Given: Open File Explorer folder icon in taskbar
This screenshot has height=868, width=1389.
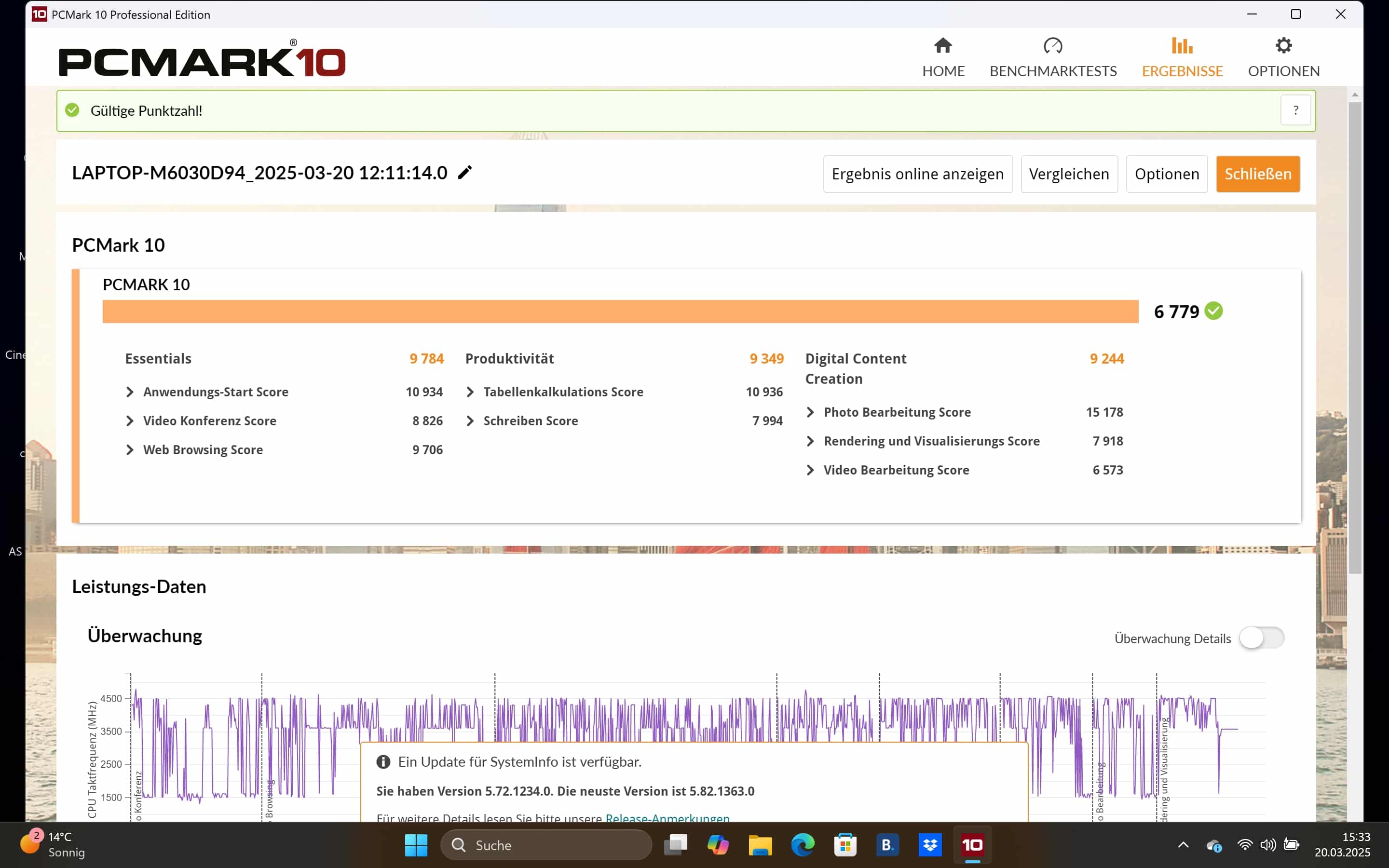Looking at the screenshot, I should [760, 844].
